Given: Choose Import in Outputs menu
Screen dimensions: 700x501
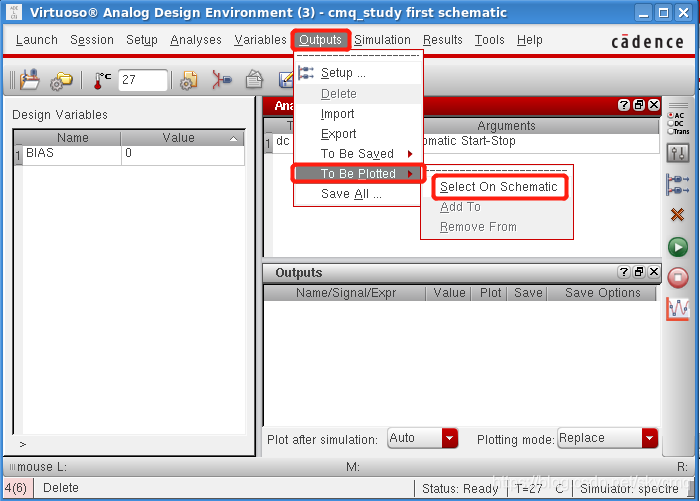Looking at the screenshot, I should (x=358, y=114).
